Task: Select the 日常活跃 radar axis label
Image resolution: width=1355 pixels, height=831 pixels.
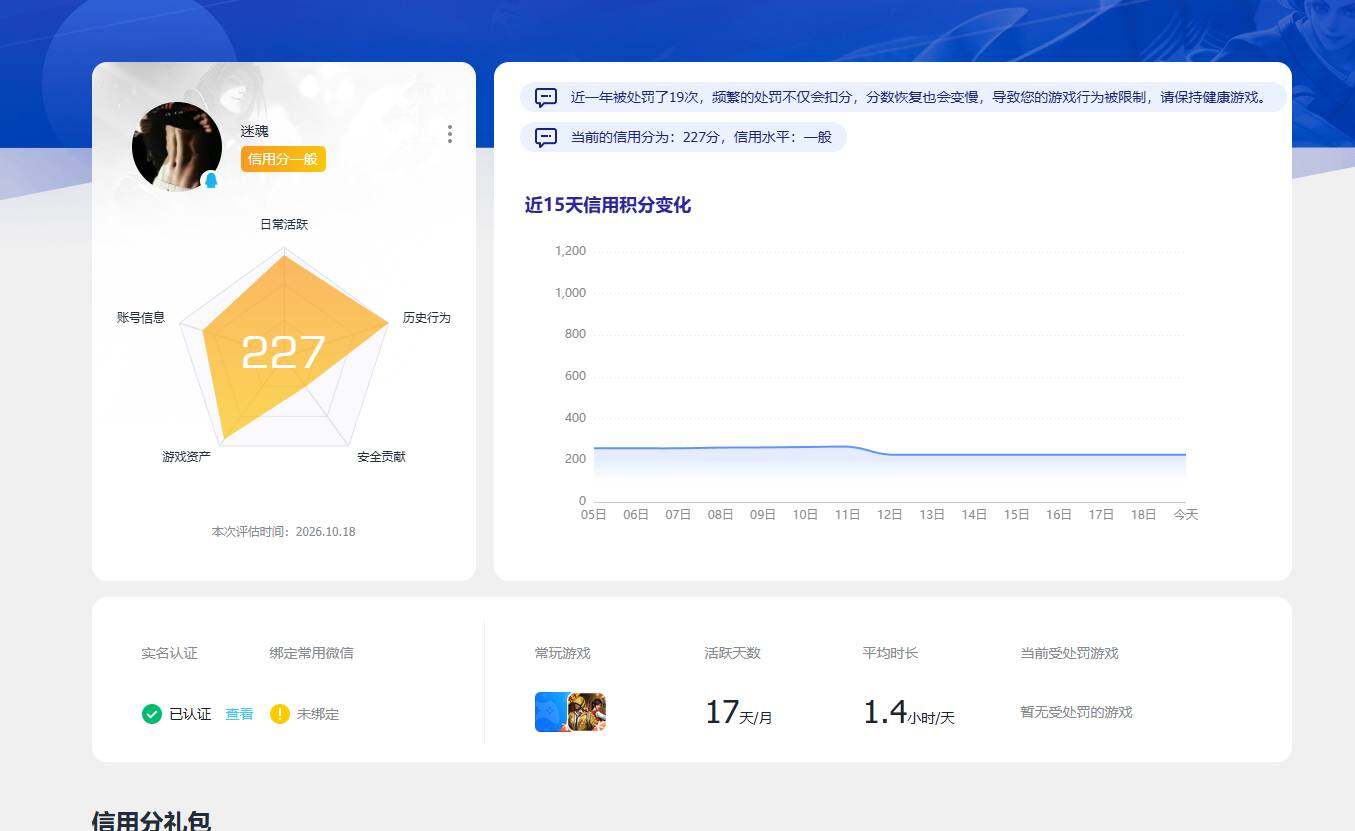Action: (284, 225)
